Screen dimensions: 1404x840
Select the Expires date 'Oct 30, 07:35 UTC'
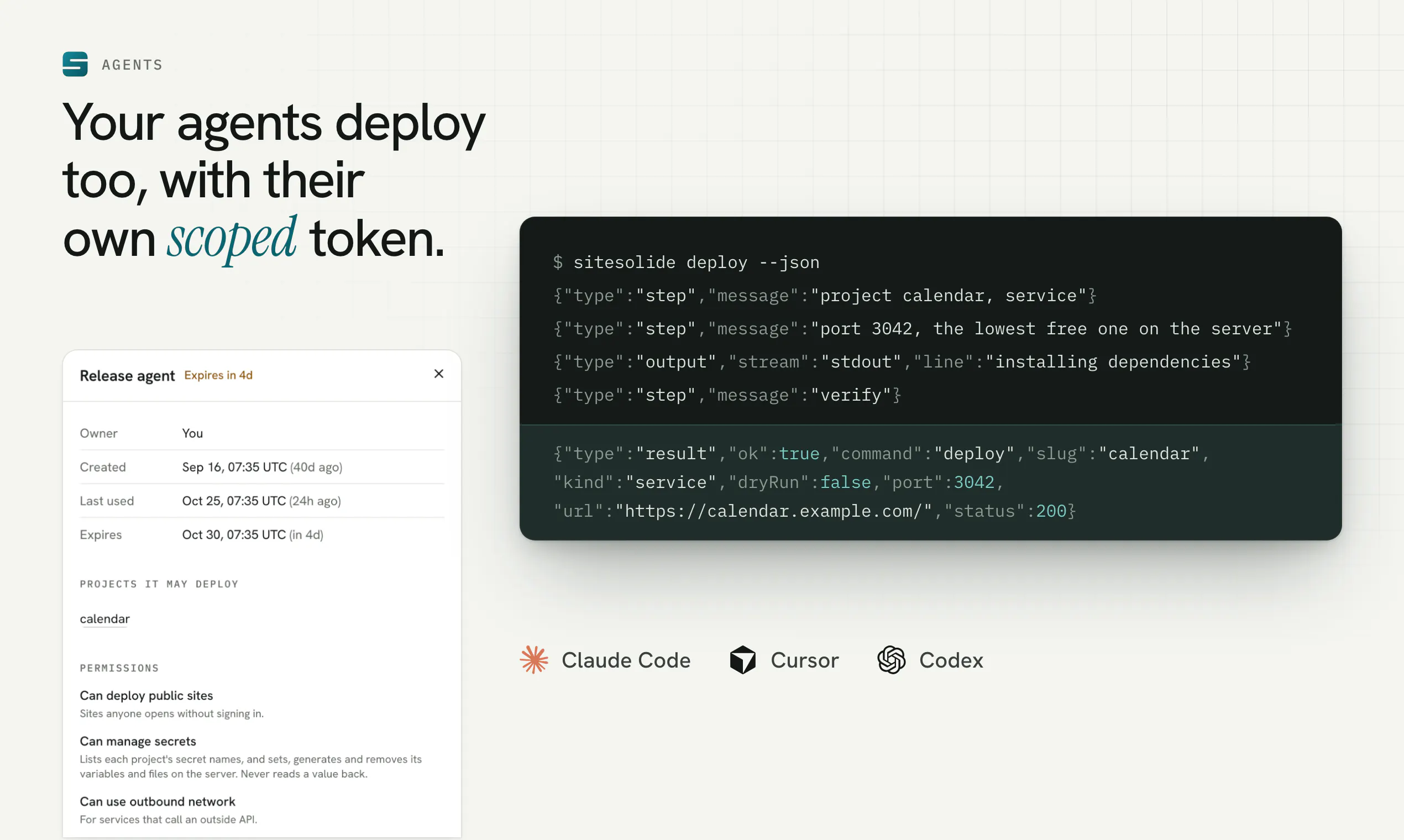tap(234, 534)
